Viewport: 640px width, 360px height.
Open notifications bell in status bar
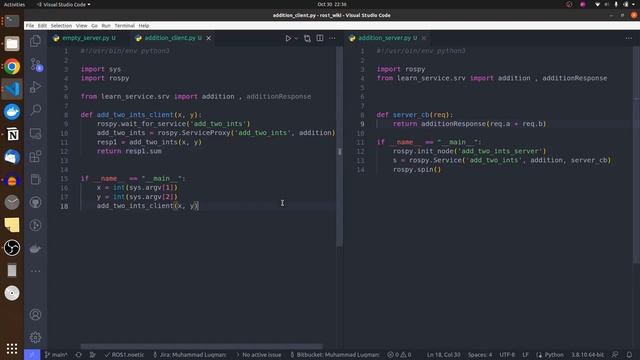pos(629,355)
